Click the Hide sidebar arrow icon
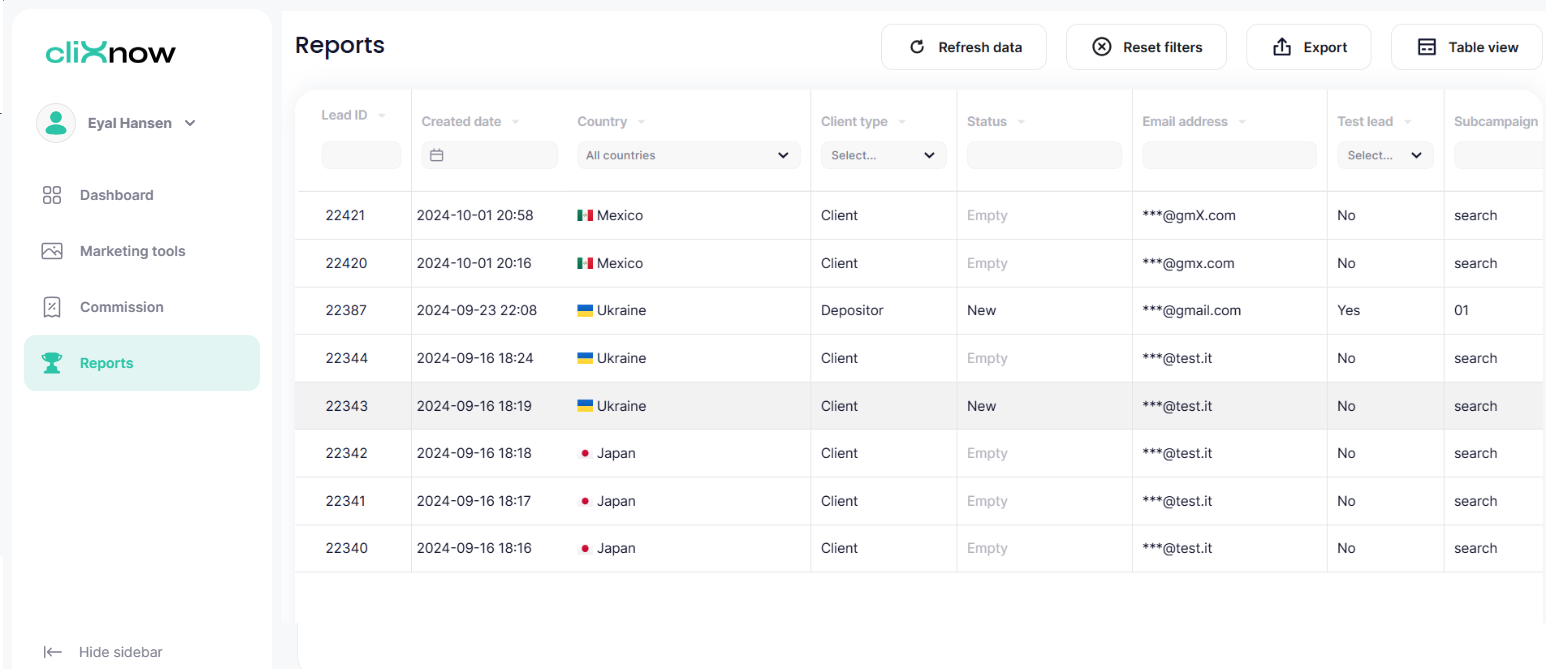 (x=53, y=652)
